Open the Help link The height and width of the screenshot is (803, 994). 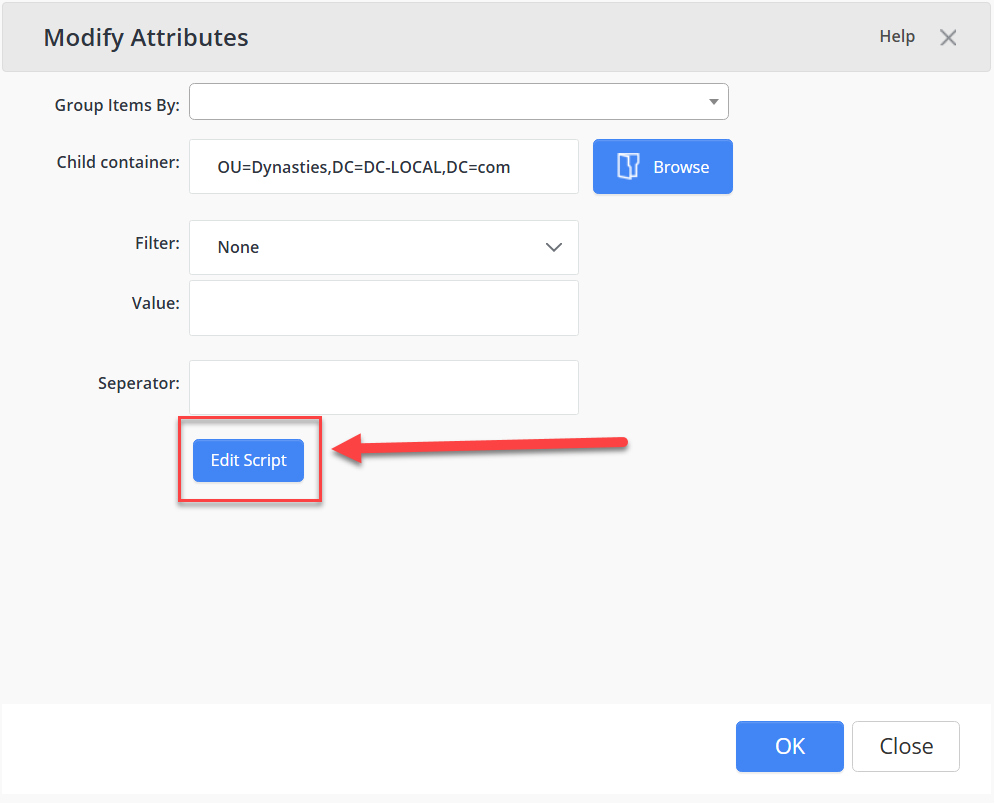(x=897, y=37)
